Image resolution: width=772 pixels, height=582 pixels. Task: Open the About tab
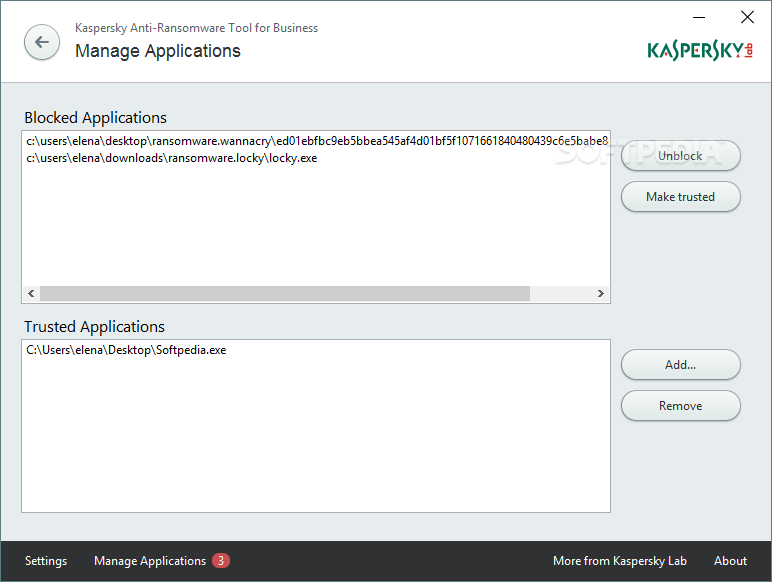click(x=730, y=561)
